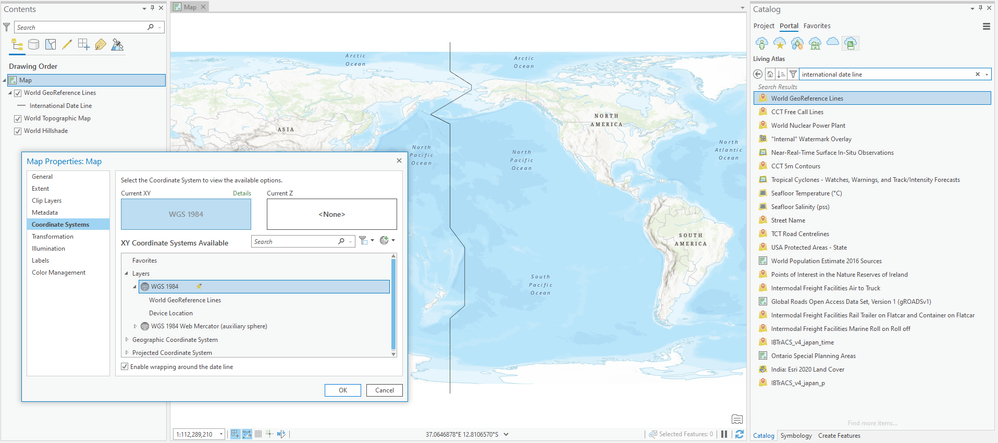Click OK in Map Properties
This screenshot has height=443, width=998.
pos(342,390)
